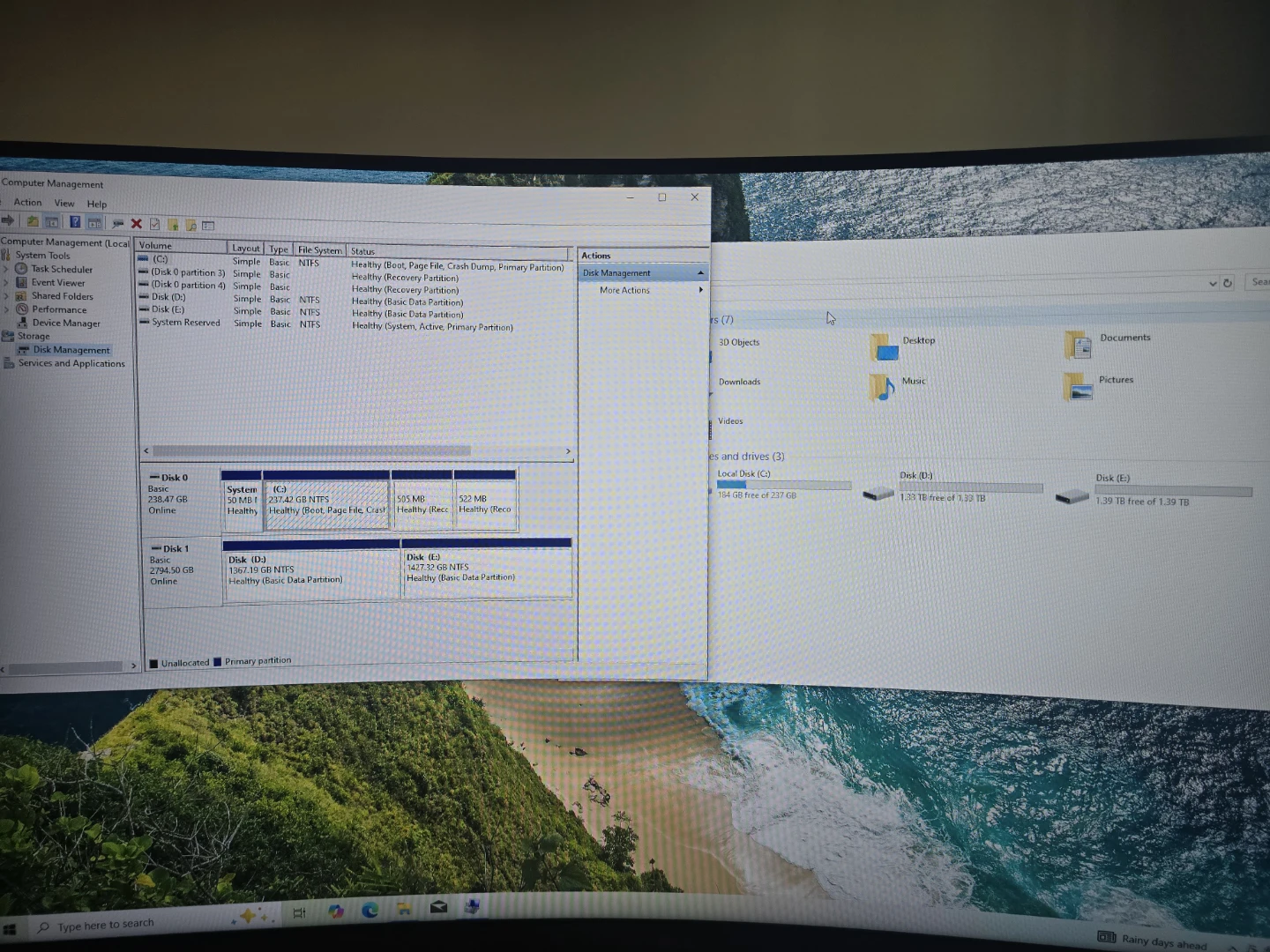Click the volume list scroll right arrow
1270x952 pixels.
coord(568,451)
